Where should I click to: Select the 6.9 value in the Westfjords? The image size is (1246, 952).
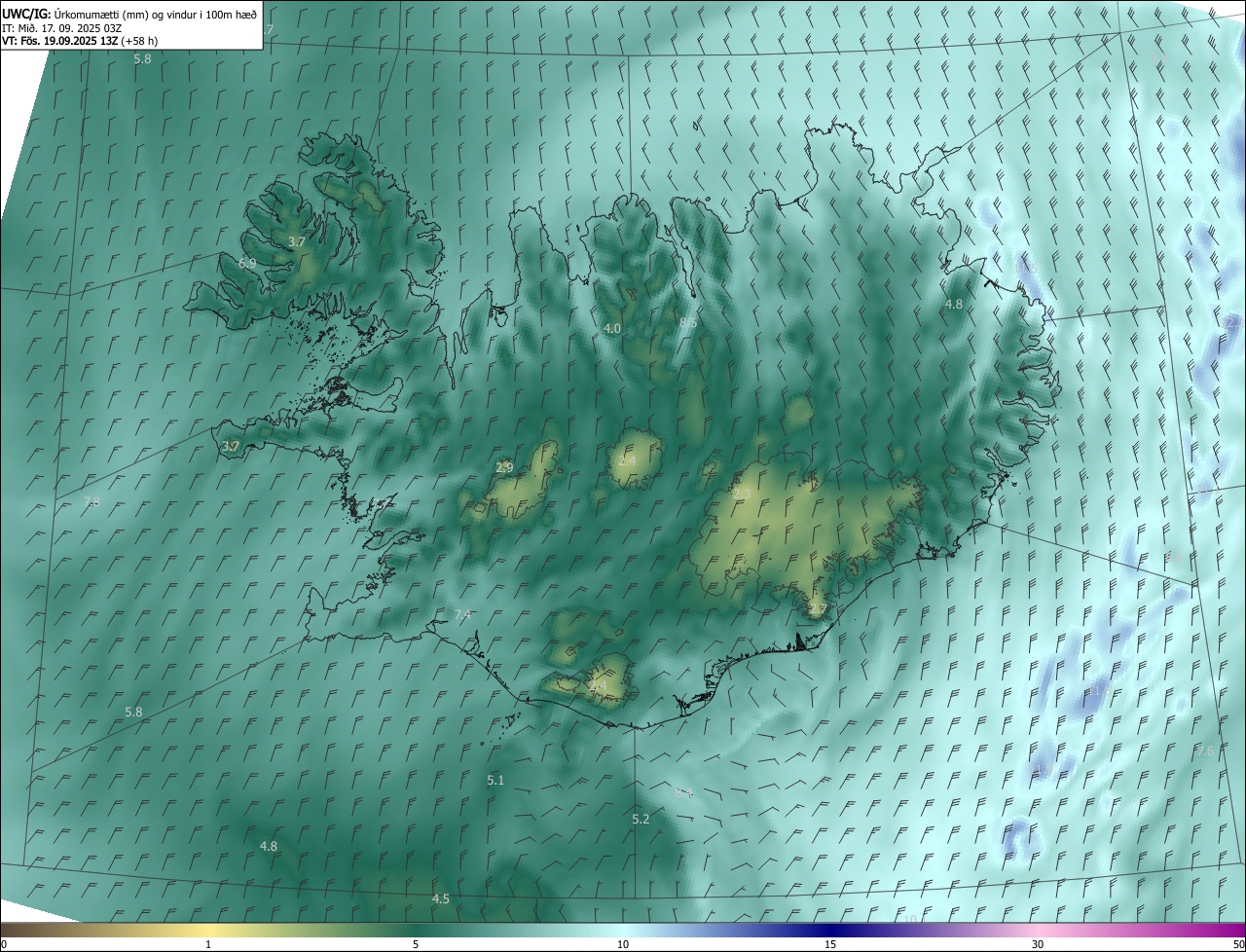(247, 264)
